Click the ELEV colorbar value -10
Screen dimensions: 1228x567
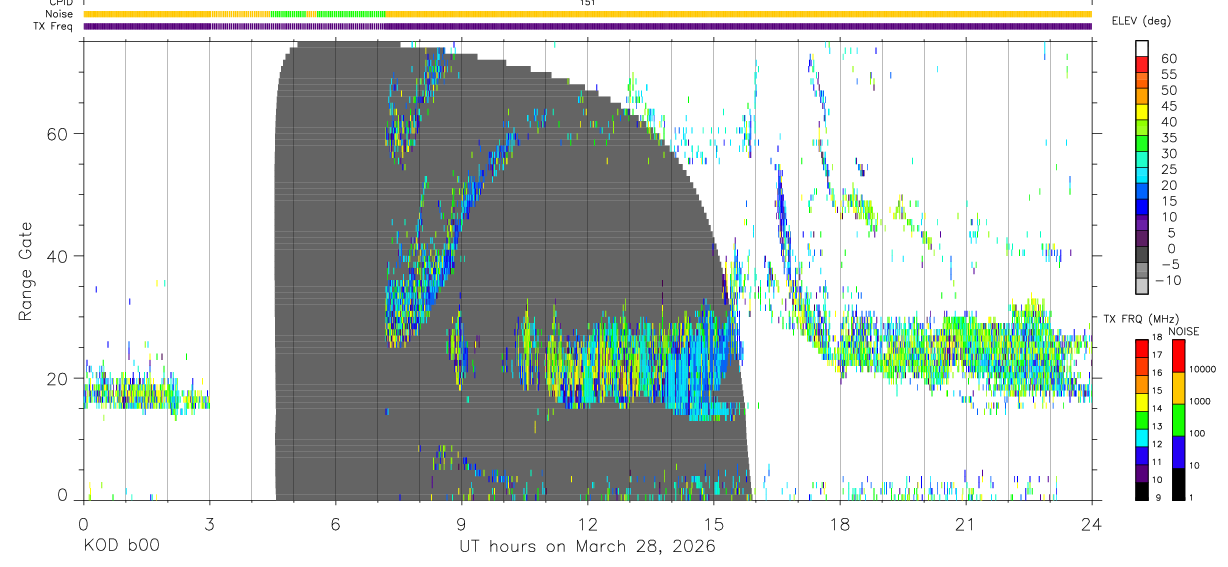pos(1166,280)
